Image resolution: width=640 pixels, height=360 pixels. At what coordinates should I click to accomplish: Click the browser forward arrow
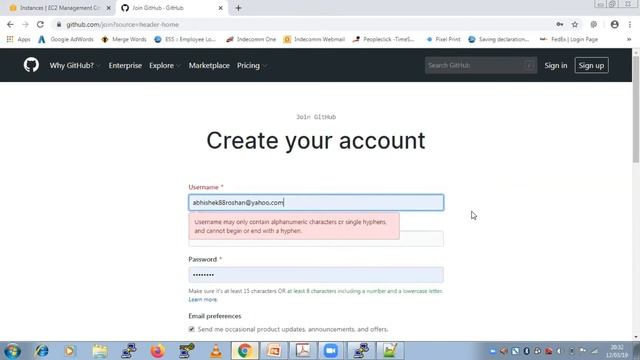coord(25,24)
